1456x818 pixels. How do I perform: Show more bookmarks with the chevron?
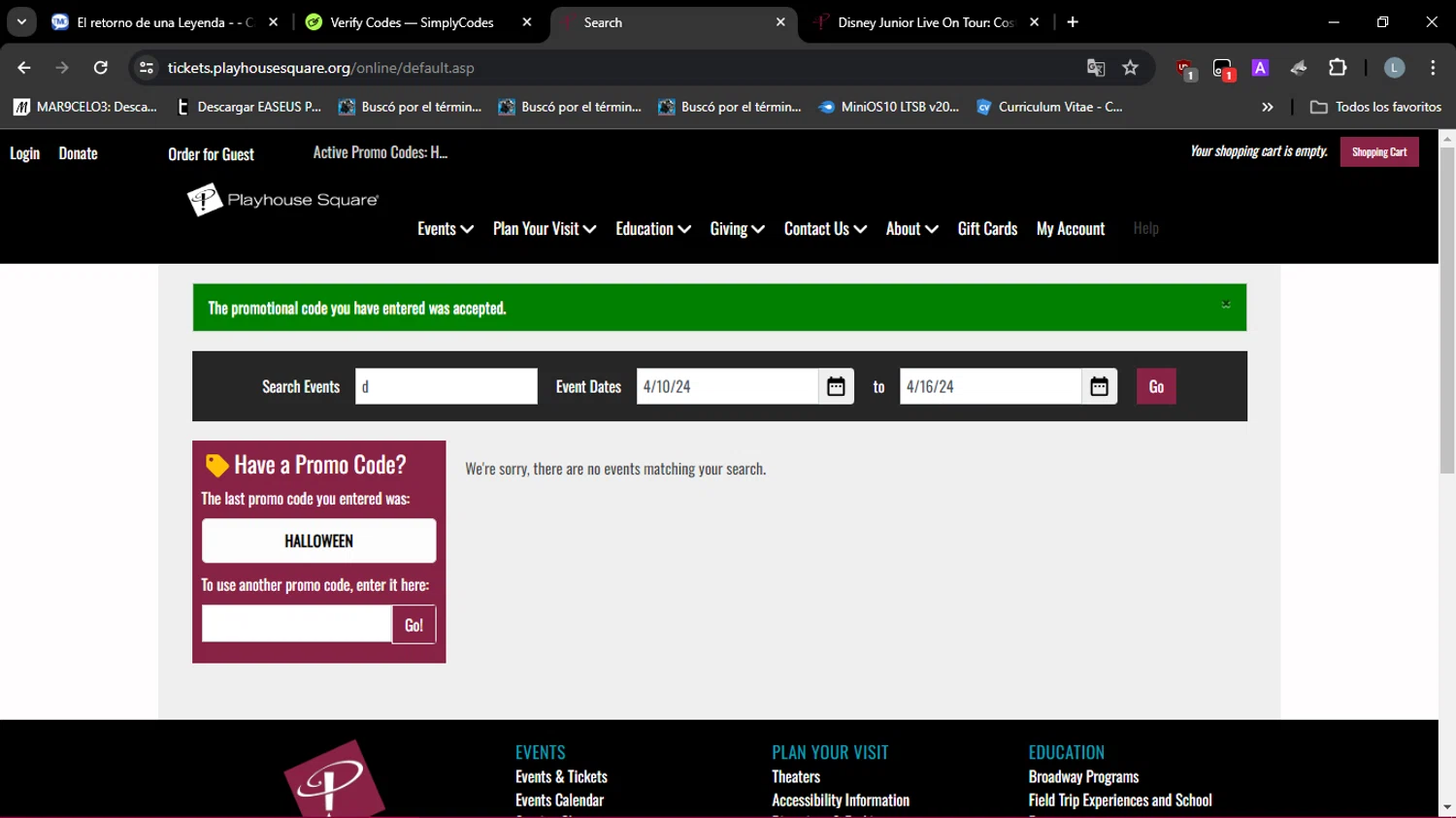(1267, 107)
